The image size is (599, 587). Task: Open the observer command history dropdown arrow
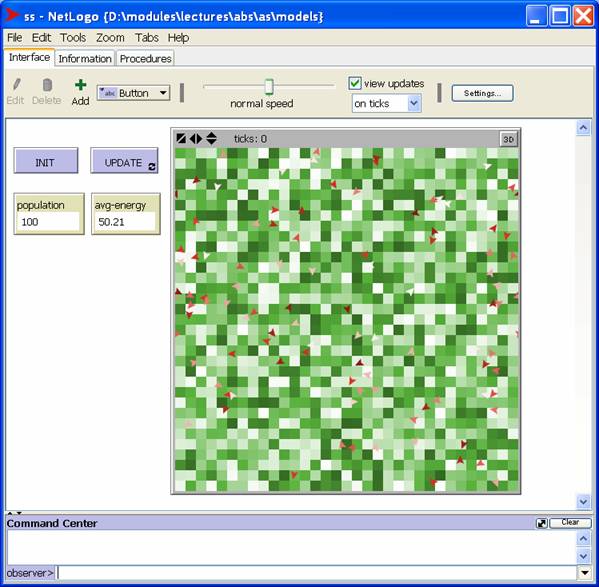coord(584,572)
